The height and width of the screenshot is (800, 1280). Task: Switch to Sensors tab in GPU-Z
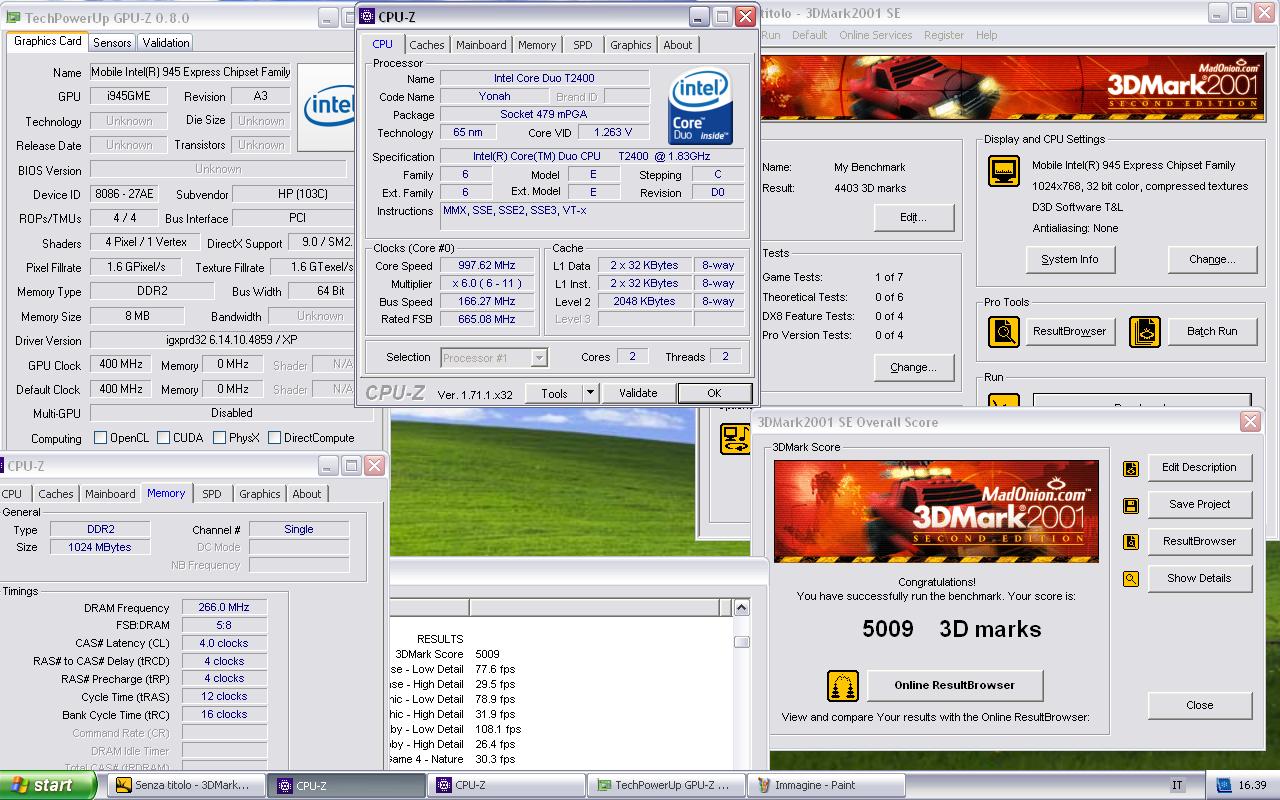112,43
